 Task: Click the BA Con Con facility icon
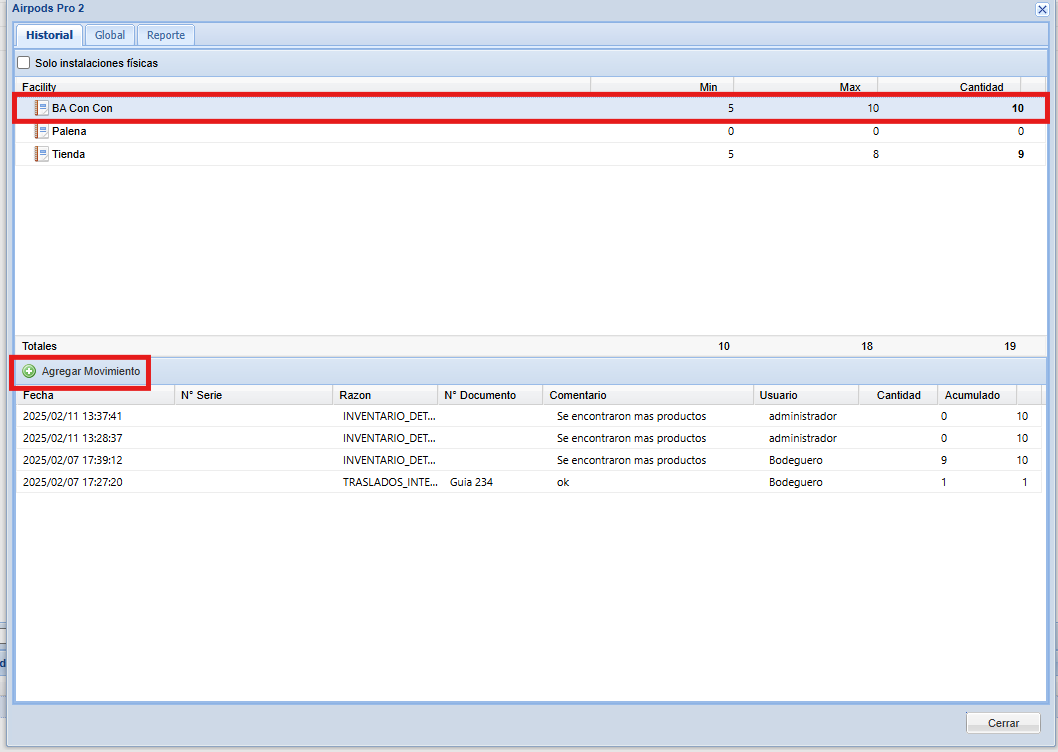click(42, 108)
